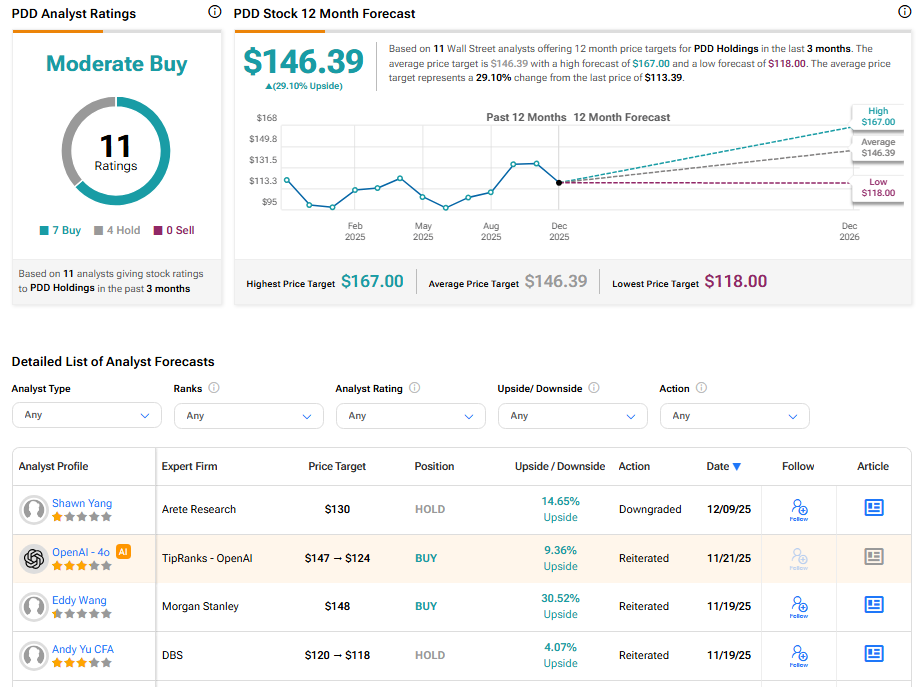Click info icon next to Upside/Downside filter
This screenshot has width=921, height=687.
click(593, 388)
